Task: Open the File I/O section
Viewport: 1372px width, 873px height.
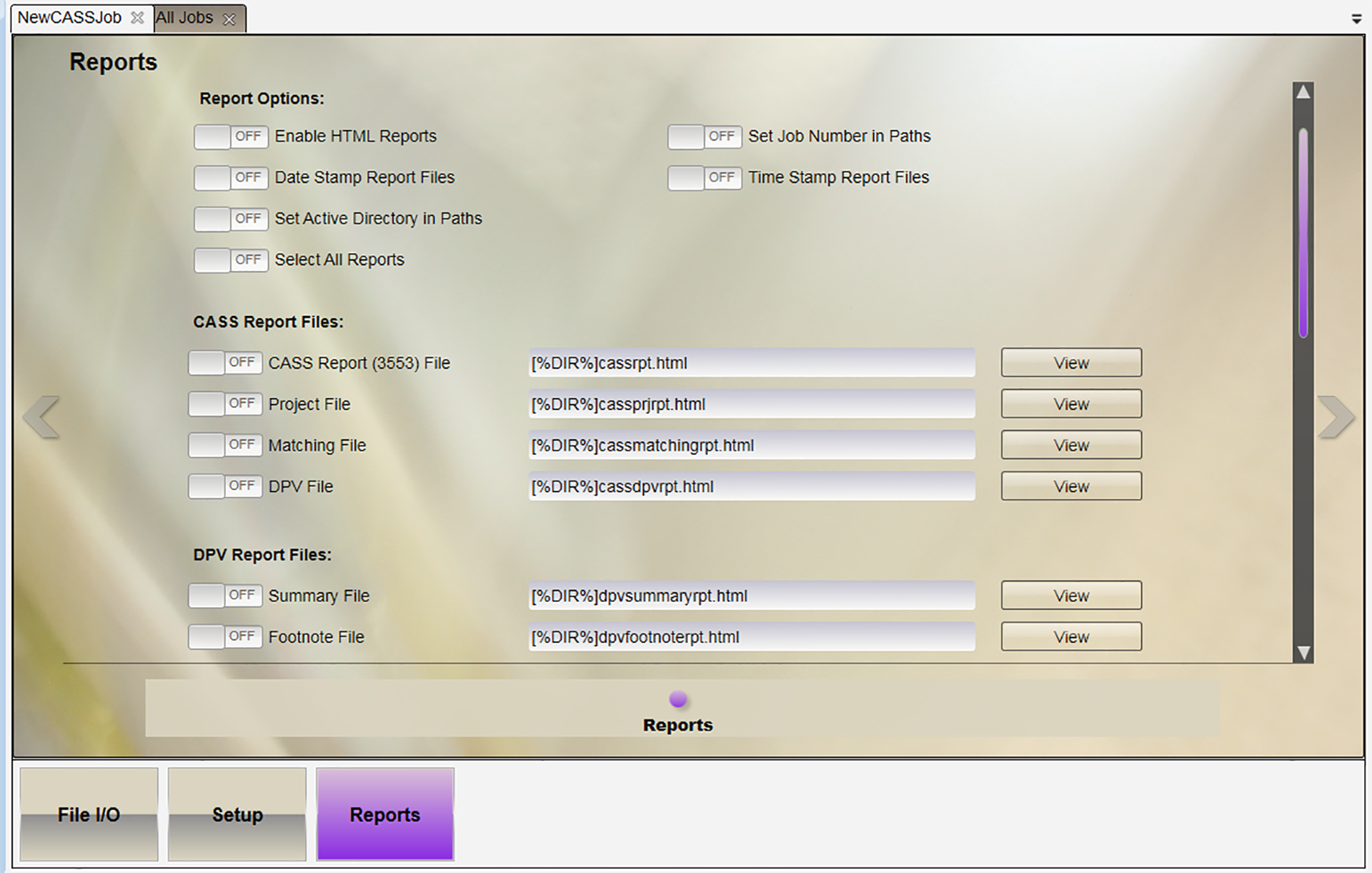Action: pyautogui.click(x=89, y=814)
